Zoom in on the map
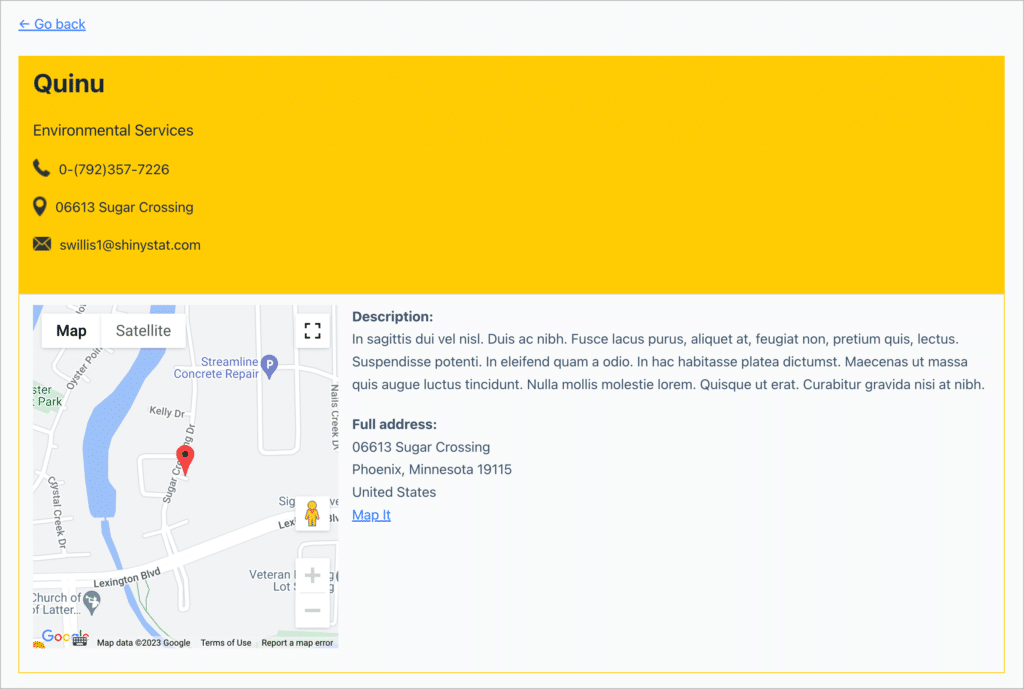 (x=312, y=575)
